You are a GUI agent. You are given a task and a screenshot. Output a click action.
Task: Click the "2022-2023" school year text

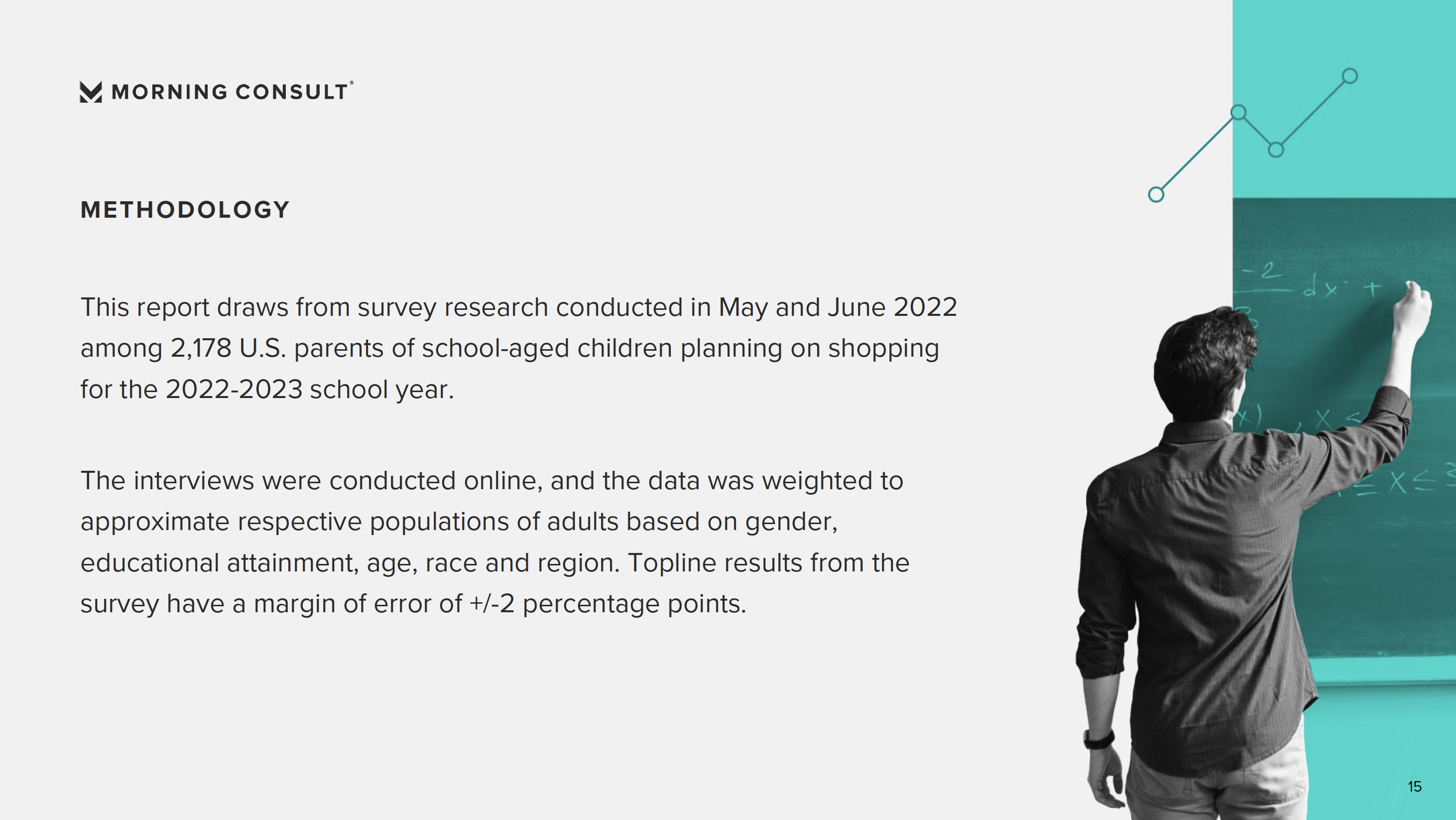234,390
